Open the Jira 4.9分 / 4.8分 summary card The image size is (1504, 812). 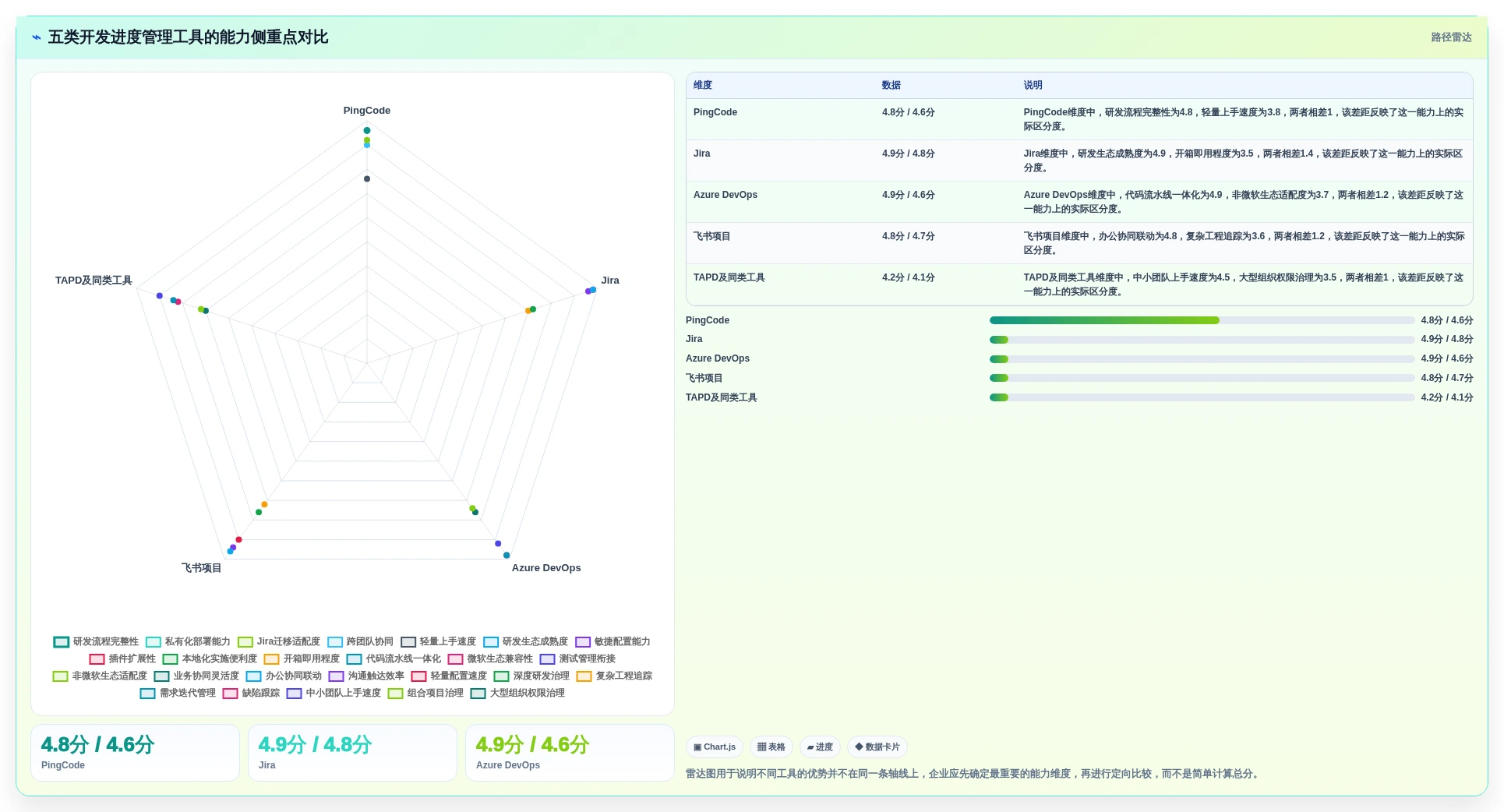pyautogui.click(x=352, y=753)
